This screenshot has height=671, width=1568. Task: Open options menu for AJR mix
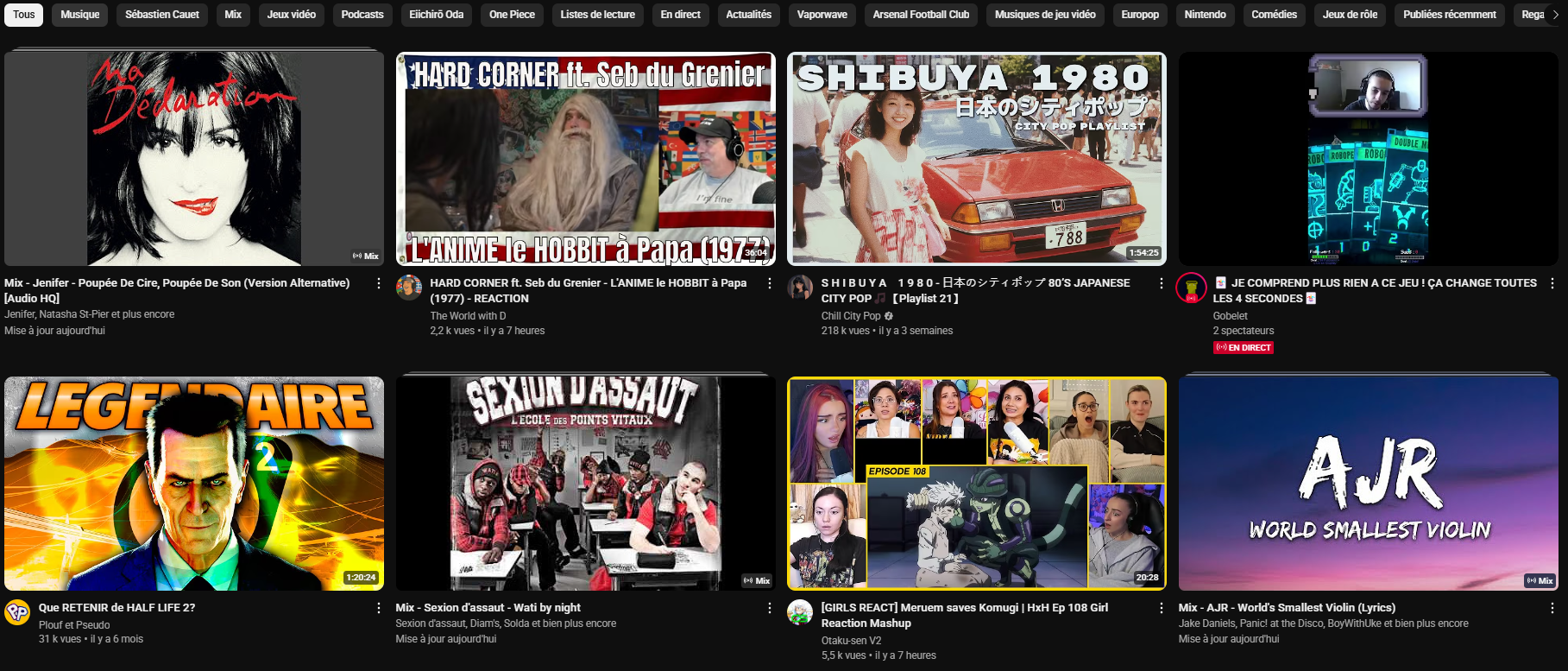pyautogui.click(x=1552, y=608)
